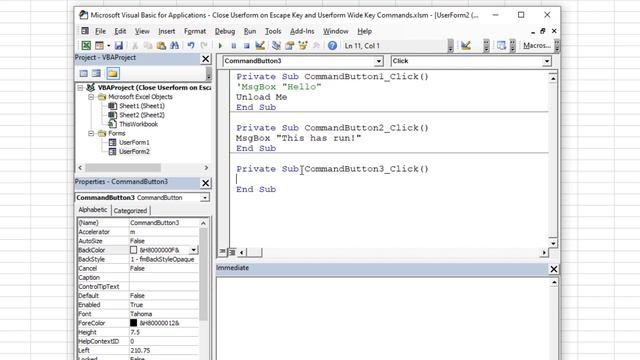
Task: Open the Click procedure dropdown
Action: [547, 61]
